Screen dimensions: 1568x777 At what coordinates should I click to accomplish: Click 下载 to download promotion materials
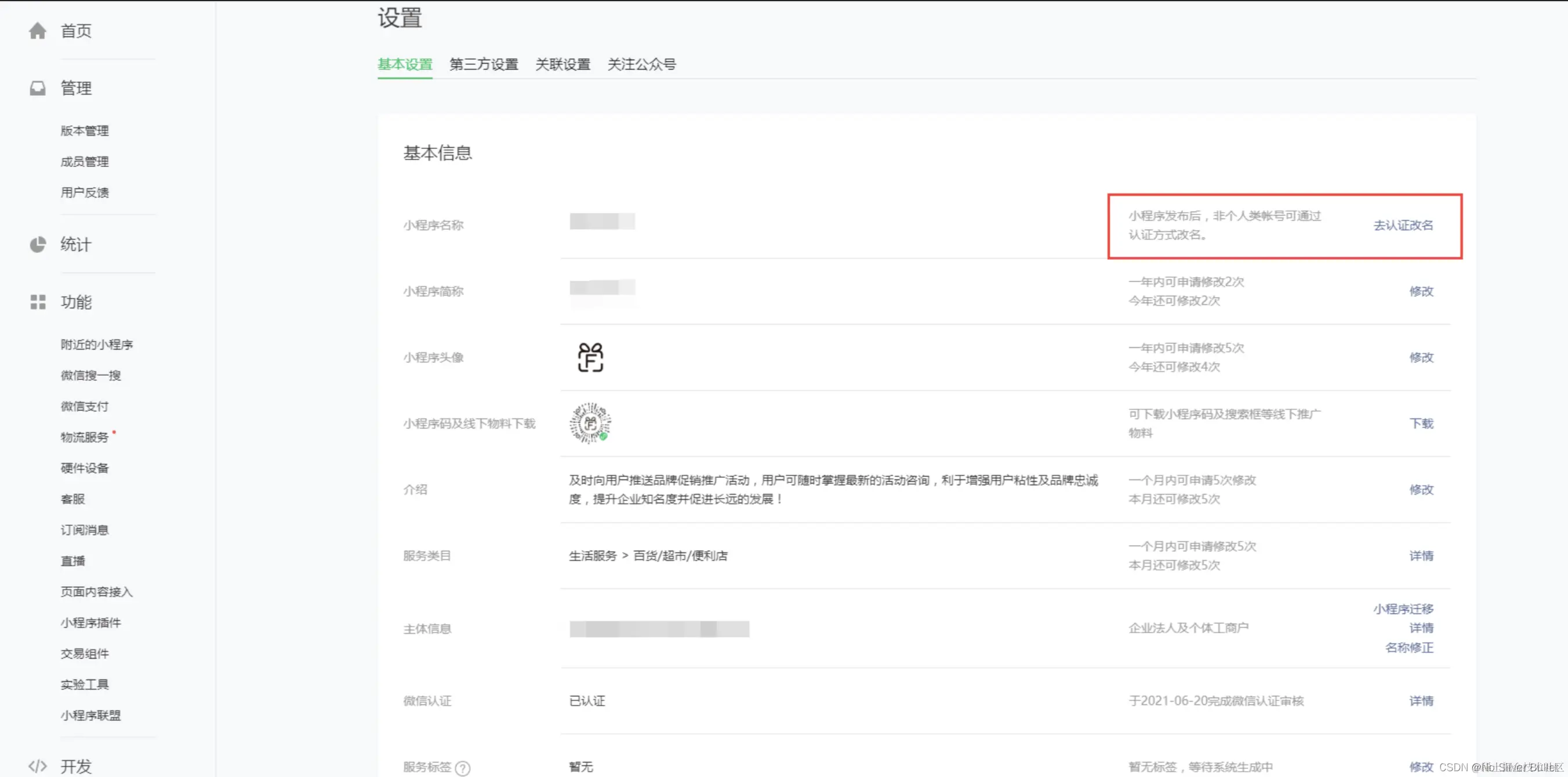[x=1422, y=423]
